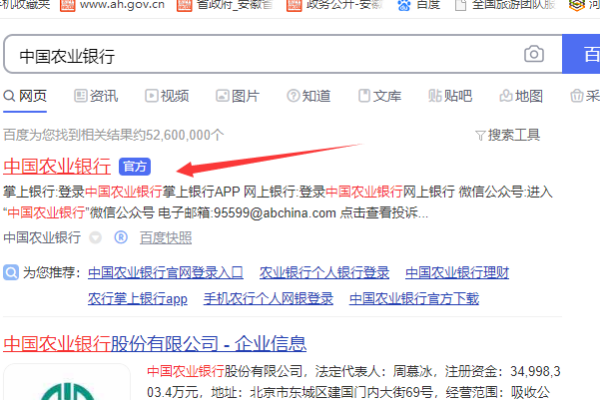Viewport: 600px width, 400px height.
Task: Open 中国农业银行官方下载 recommendation
Action: click(x=414, y=299)
